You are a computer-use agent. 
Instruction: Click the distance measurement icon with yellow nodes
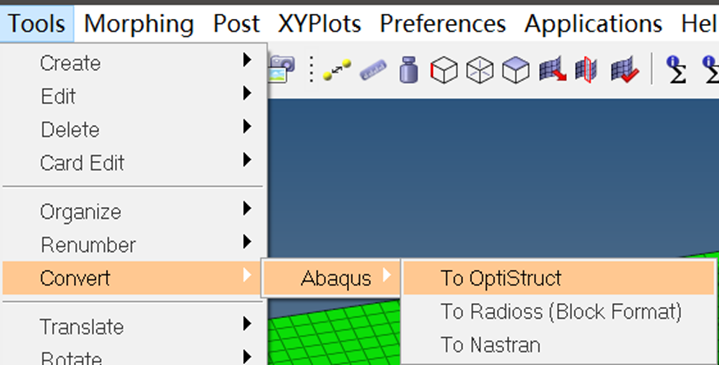(337, 70)
